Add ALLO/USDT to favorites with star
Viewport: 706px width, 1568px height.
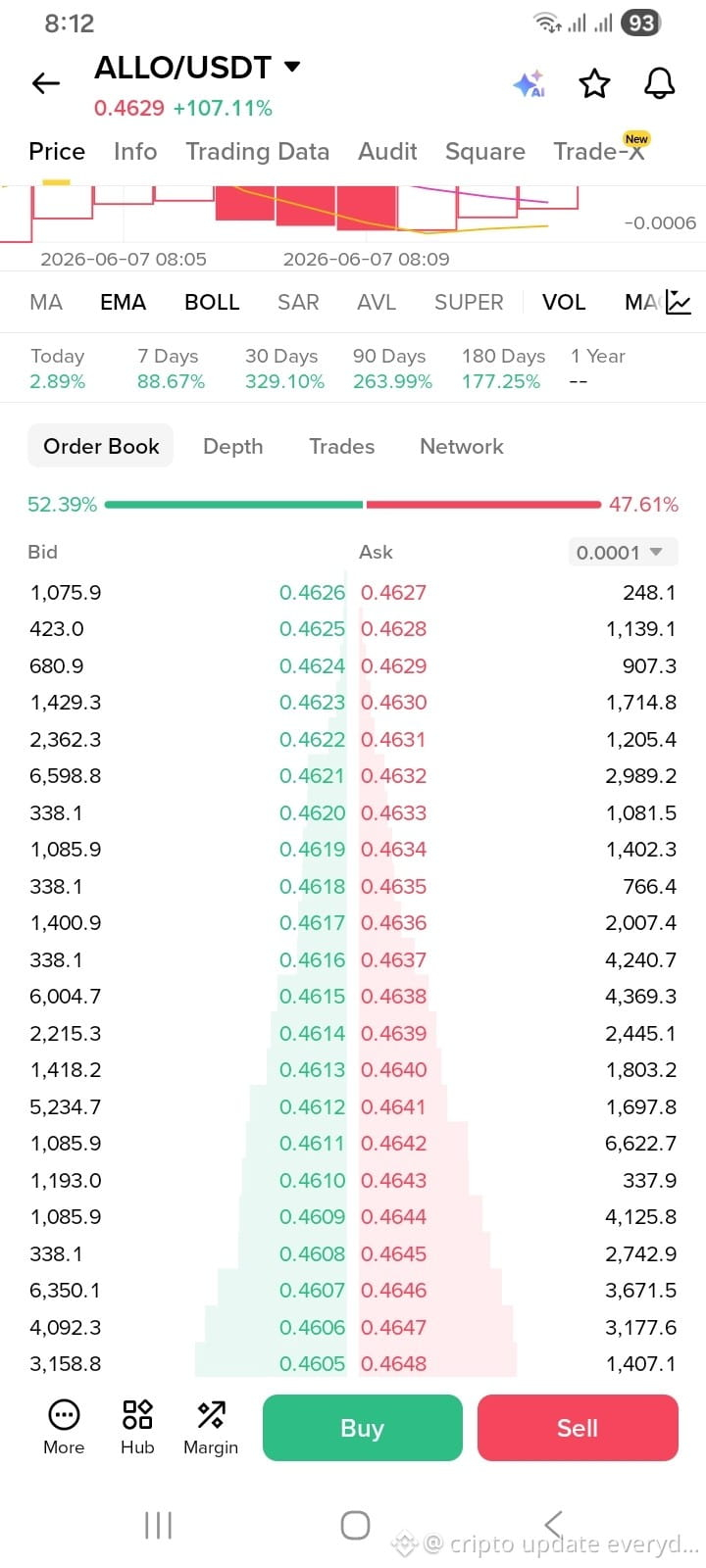coord(594,84)
